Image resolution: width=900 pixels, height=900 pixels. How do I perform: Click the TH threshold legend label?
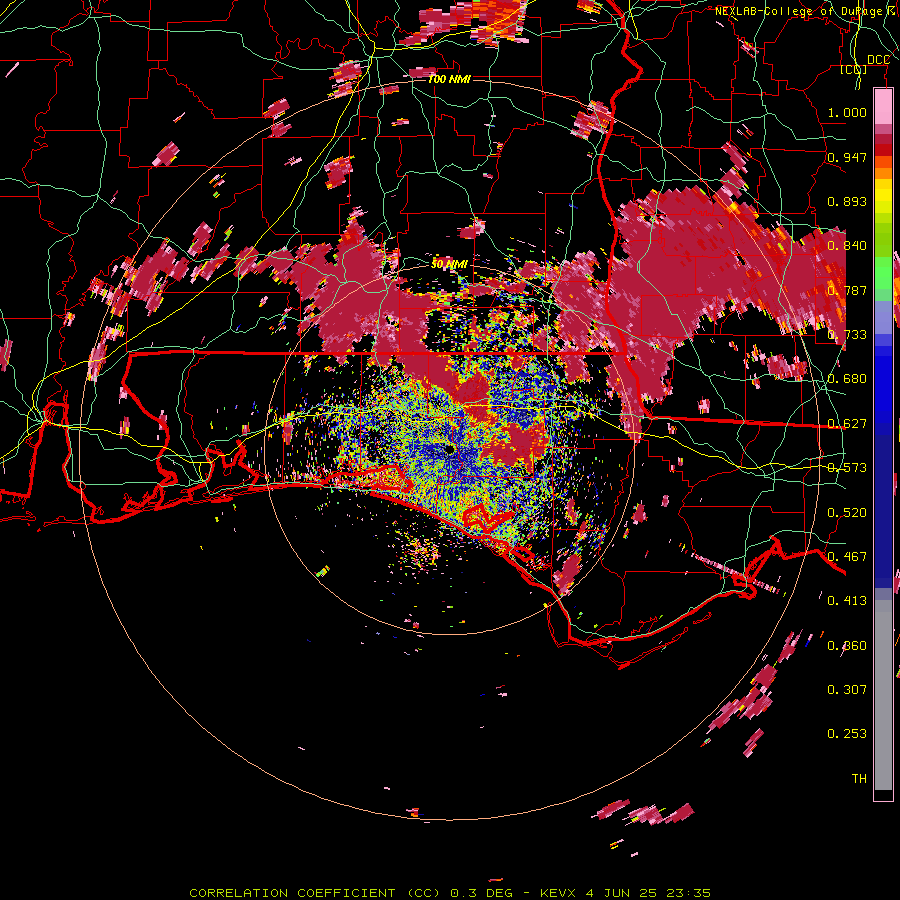click(859, 779)
